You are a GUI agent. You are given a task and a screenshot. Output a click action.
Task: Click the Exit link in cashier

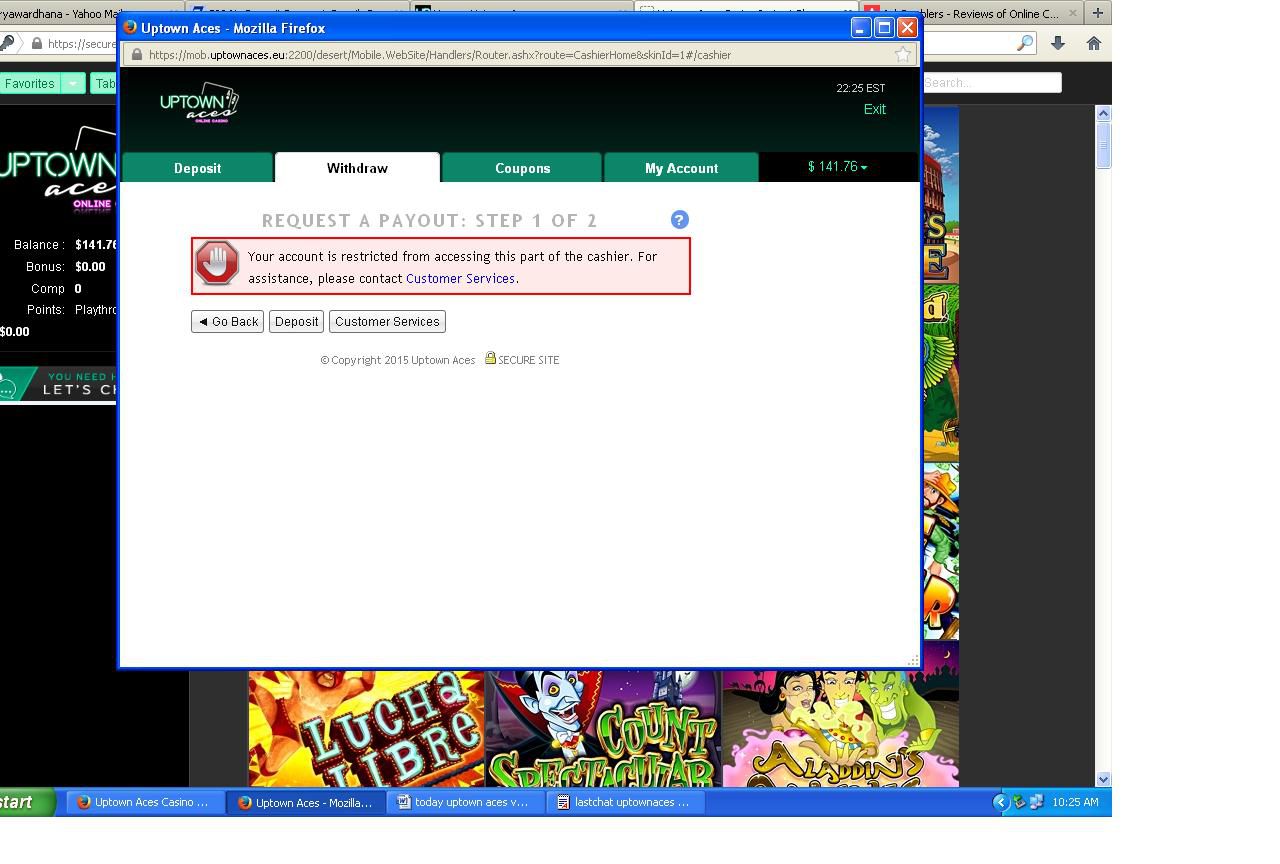coord(875,109)
